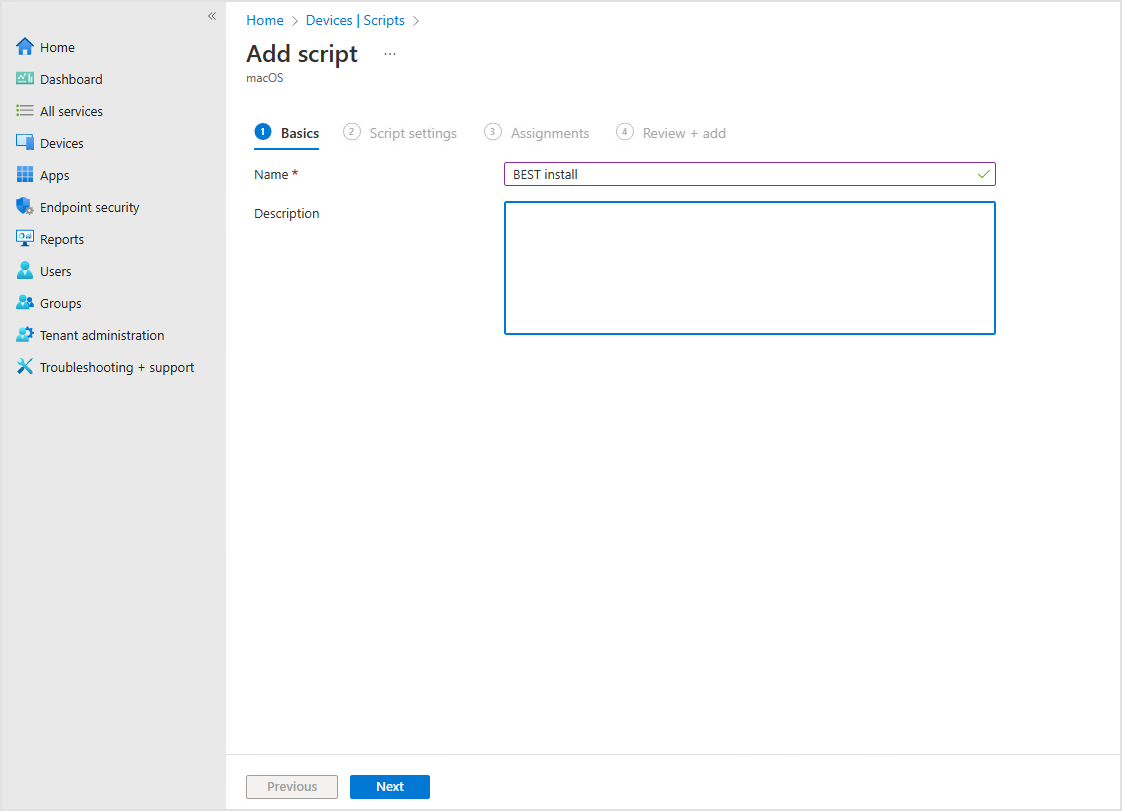Viewport: 1122px width, 811px height.
Task: Click the Next button
Action: coord(389,786)
